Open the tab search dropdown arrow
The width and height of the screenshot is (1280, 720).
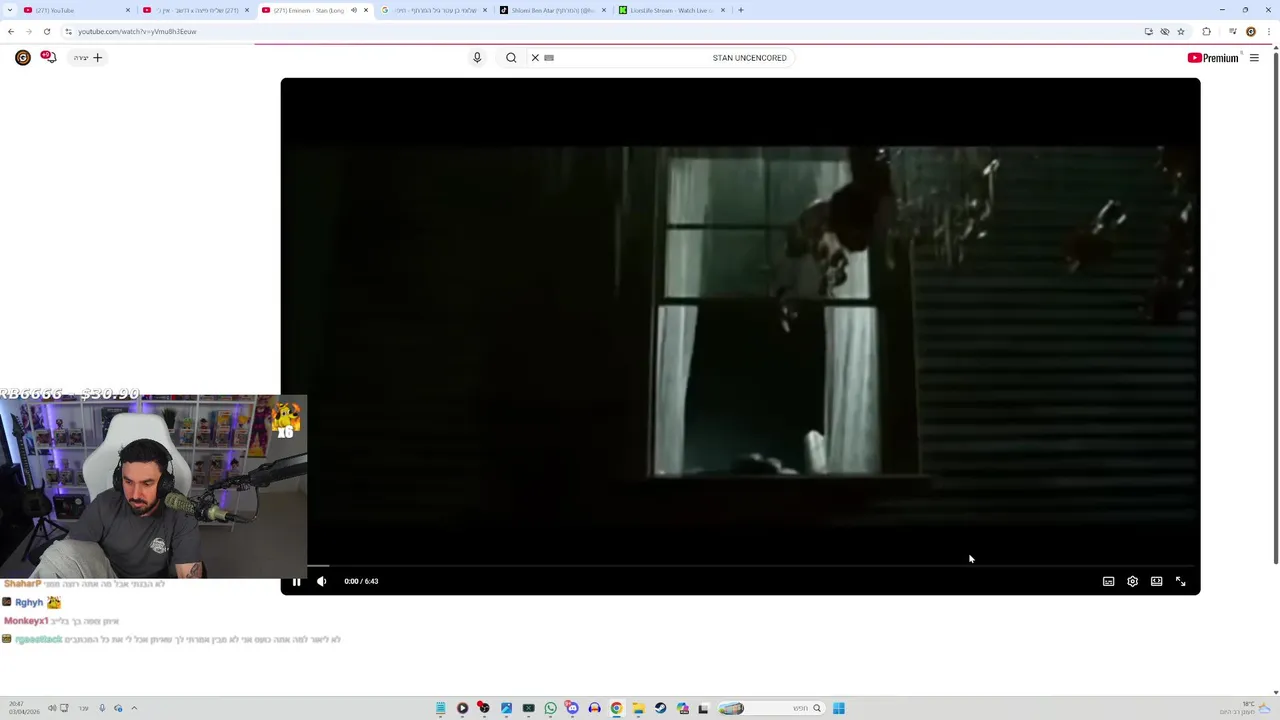click(x=10, y=10)
